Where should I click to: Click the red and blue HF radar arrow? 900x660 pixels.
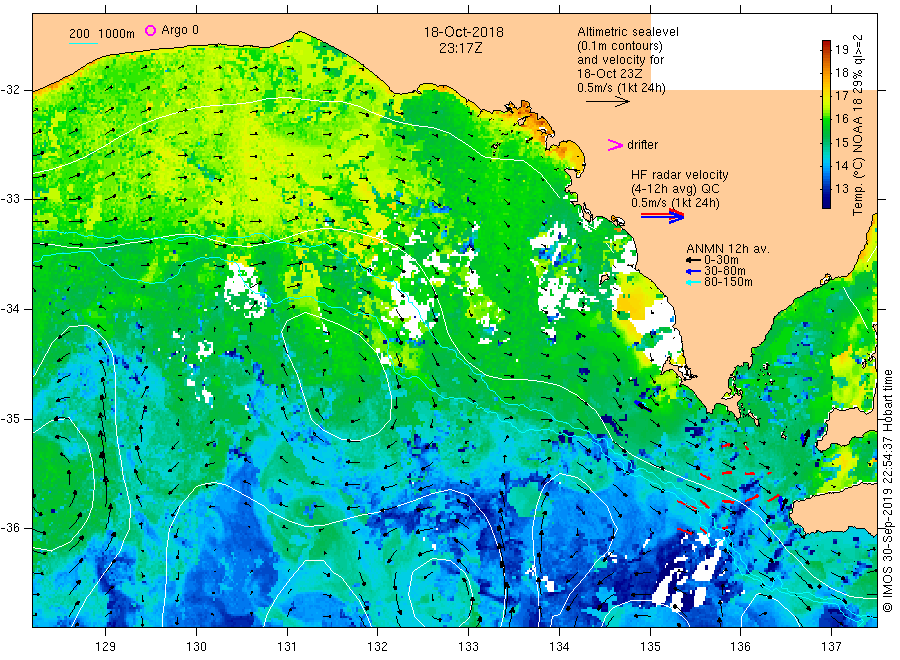662,216
